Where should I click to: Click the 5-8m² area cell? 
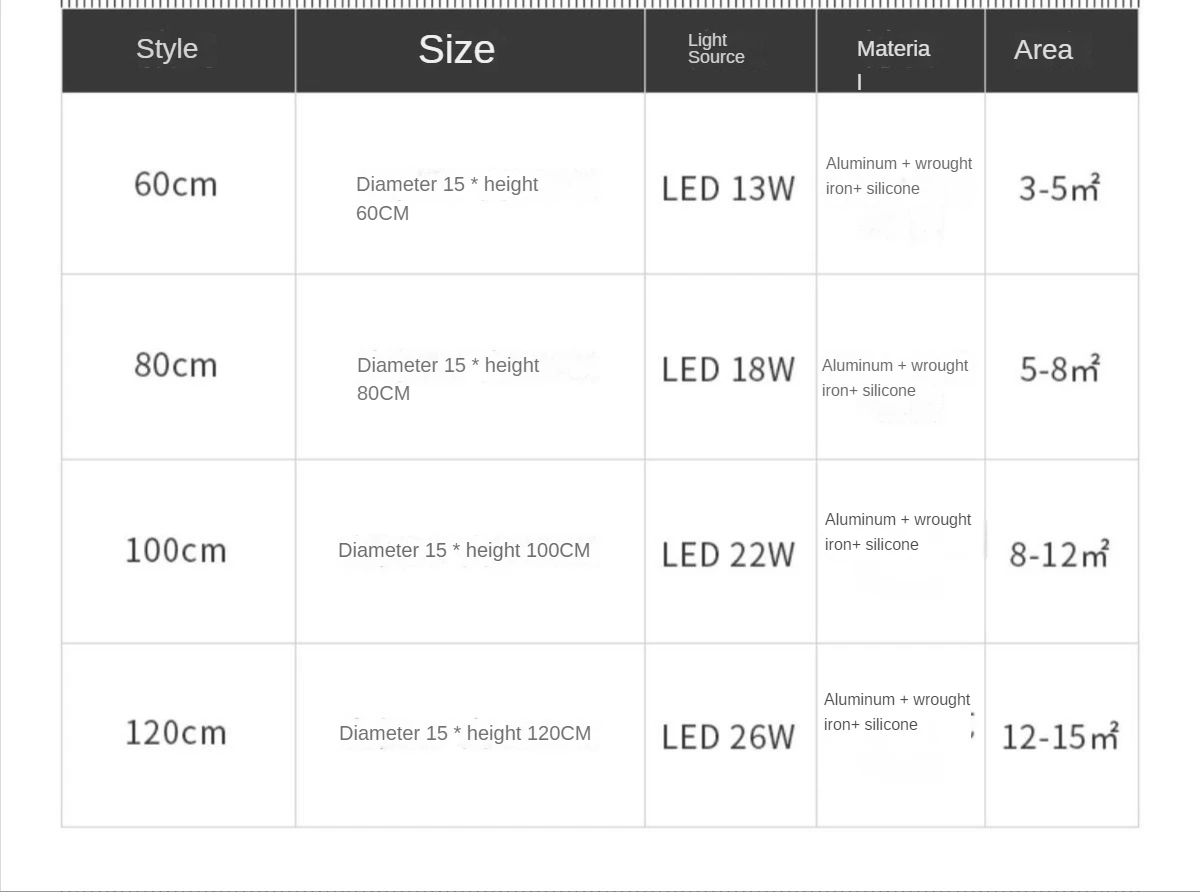tap(1059, 369)
